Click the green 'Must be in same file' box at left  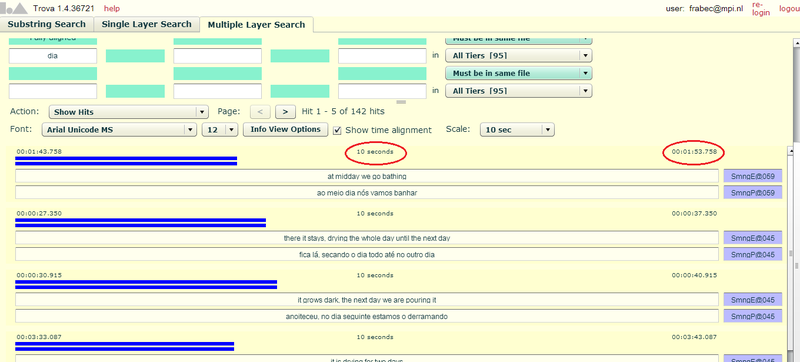click(x=53, y=73)
